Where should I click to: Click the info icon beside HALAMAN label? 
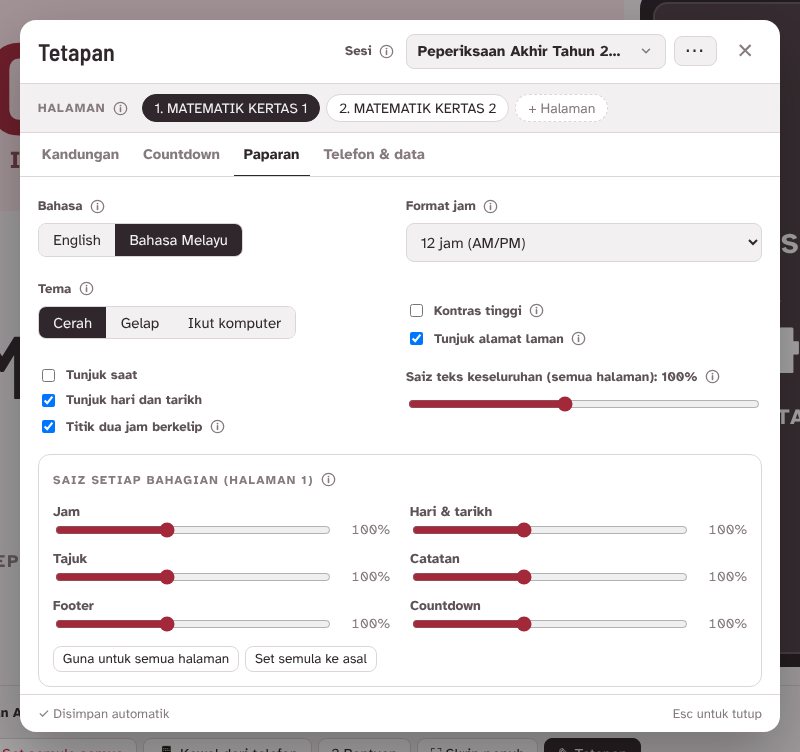(x=120, y=109)
